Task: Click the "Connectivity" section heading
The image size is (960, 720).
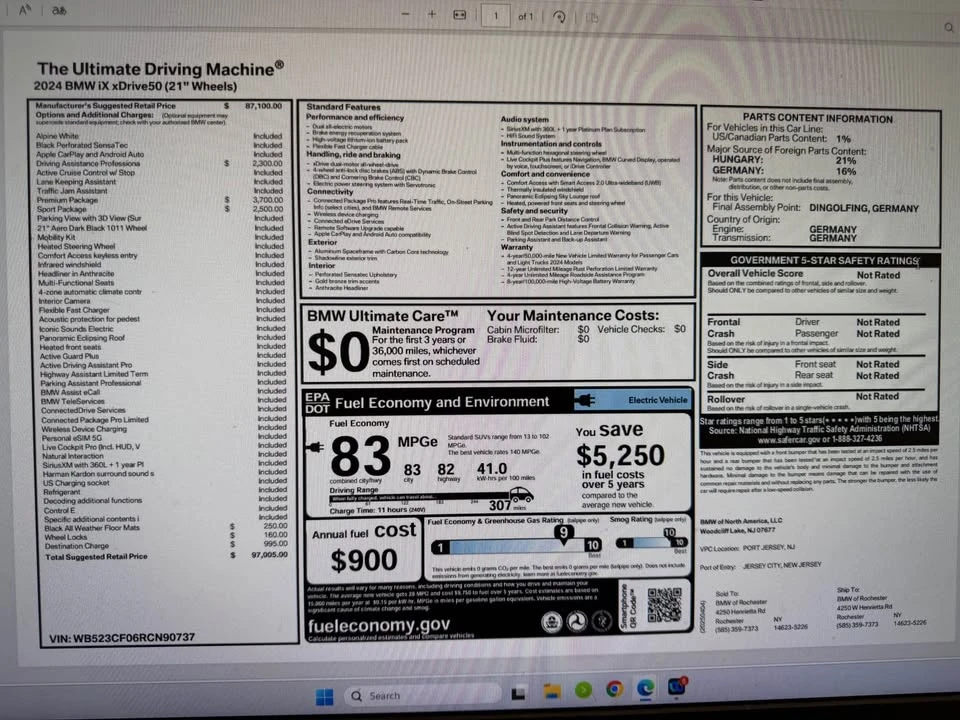Action: click(330, 192)
